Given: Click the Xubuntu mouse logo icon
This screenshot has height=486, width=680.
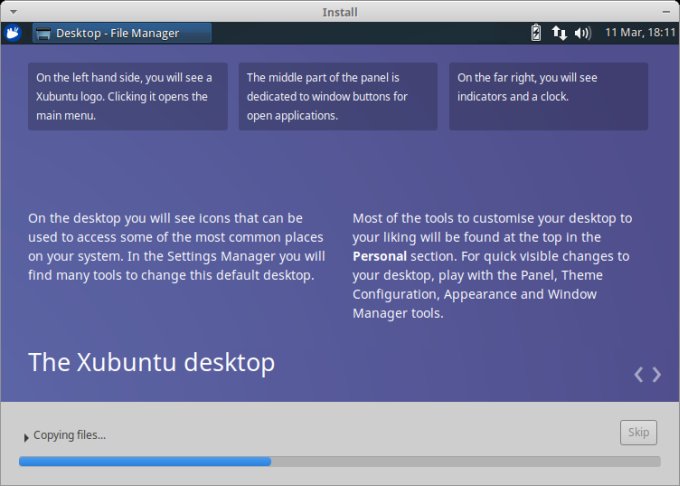Looking at the screenshot, I should click(x=13, y=33).
